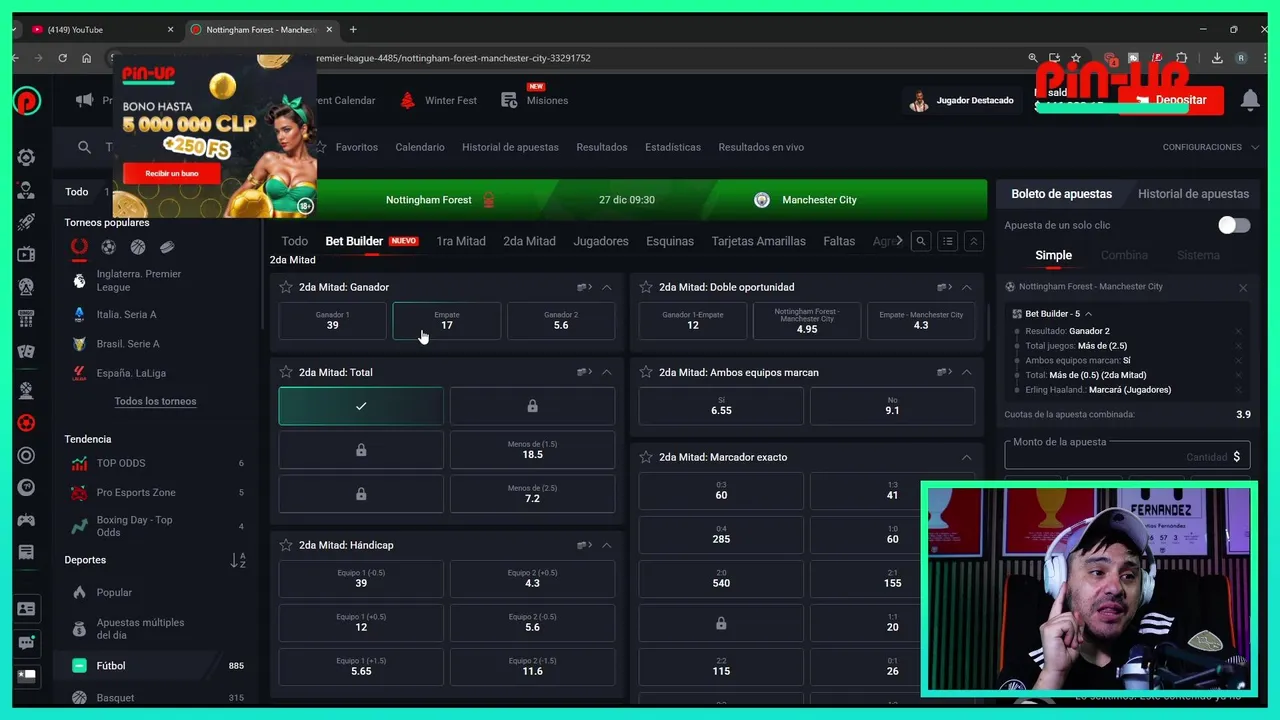This screenshot has width=1280, height=720.
Task: Open Chrome downloads icon
Action: pyautogui.click(x=1217, y=58)
